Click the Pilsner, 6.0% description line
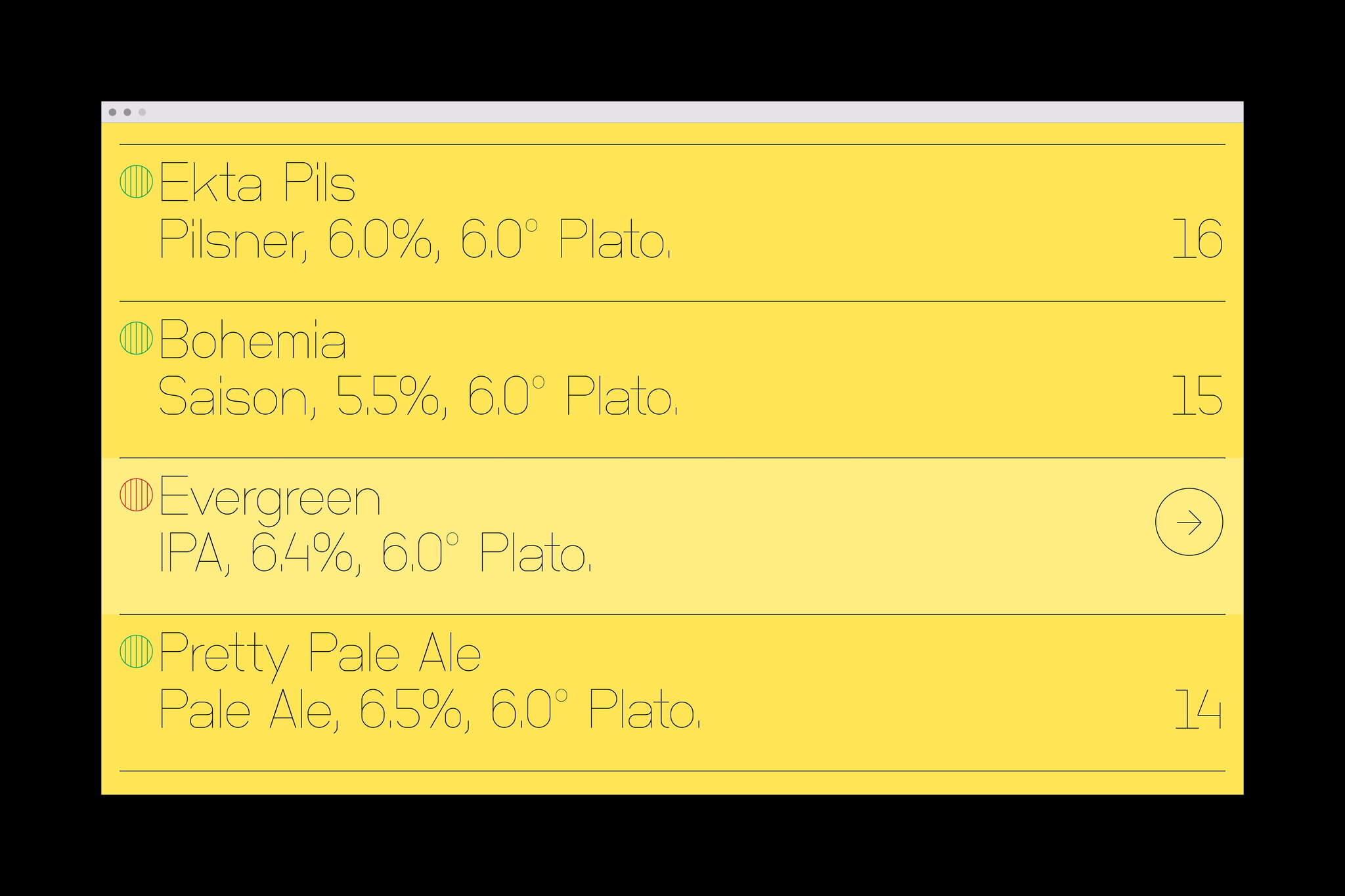1345x896 pixels. point(414,240)
